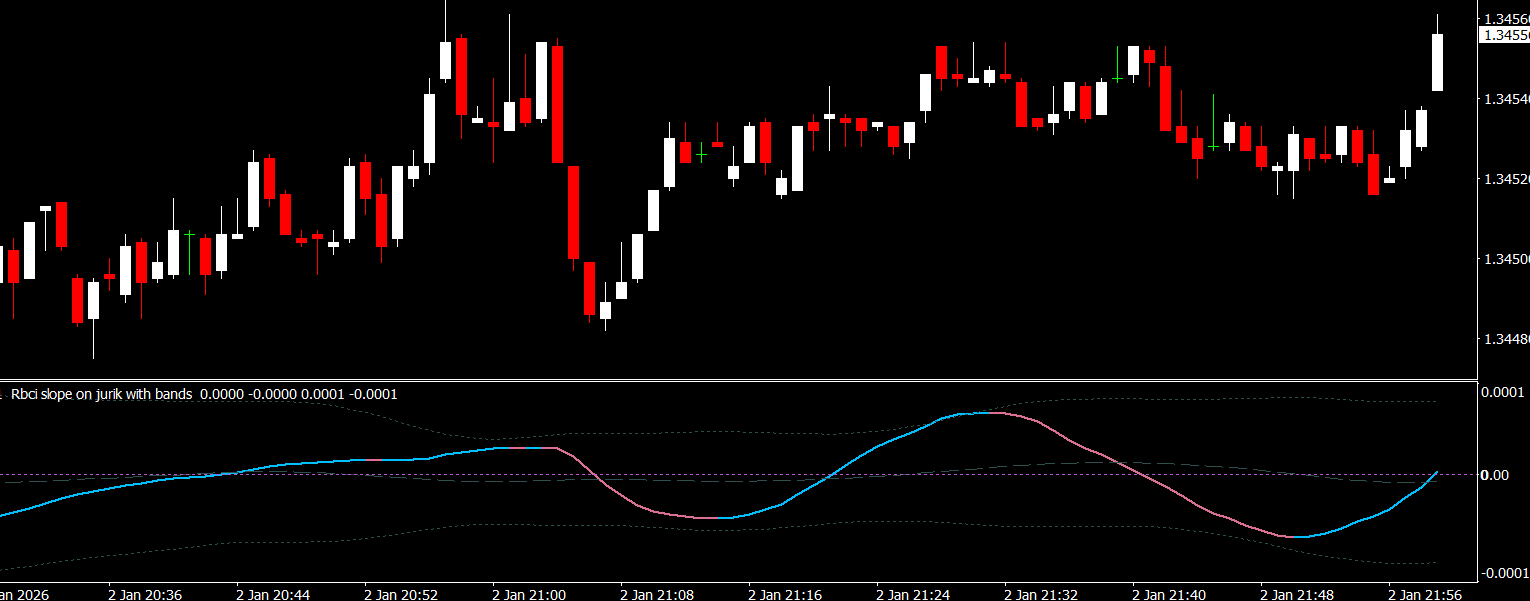This screenshot has height=601, width=1530.
Task: Click the 1.3452 price axis label
Action: (1506, 179)
